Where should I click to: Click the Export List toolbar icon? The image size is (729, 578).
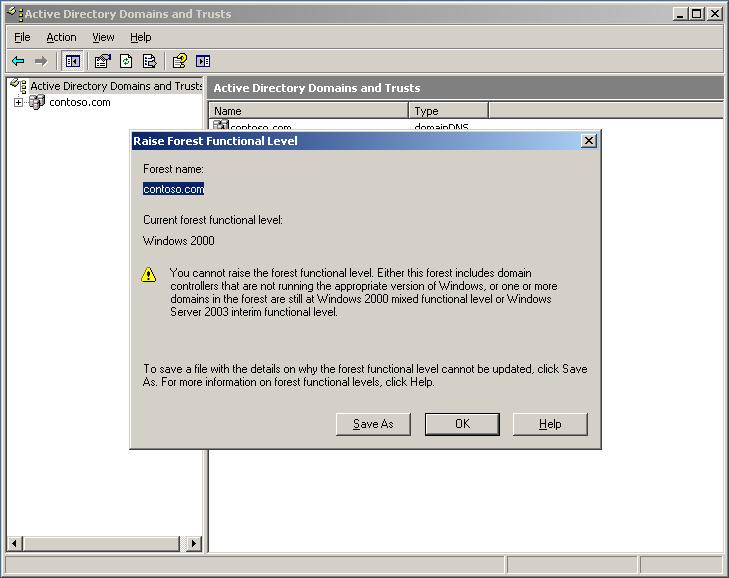(x=150, y=61)
